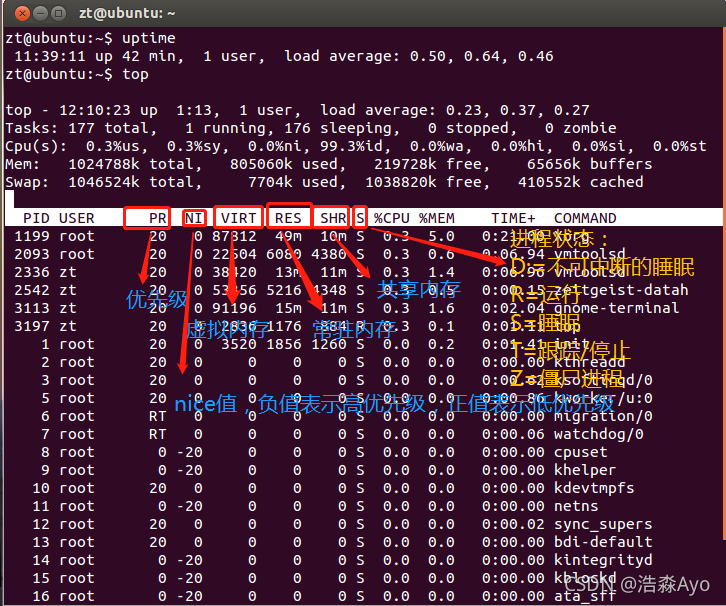The width and height of the screenshot is (726, 606).
Task: Click the NI column header
Action: [194, 218]
